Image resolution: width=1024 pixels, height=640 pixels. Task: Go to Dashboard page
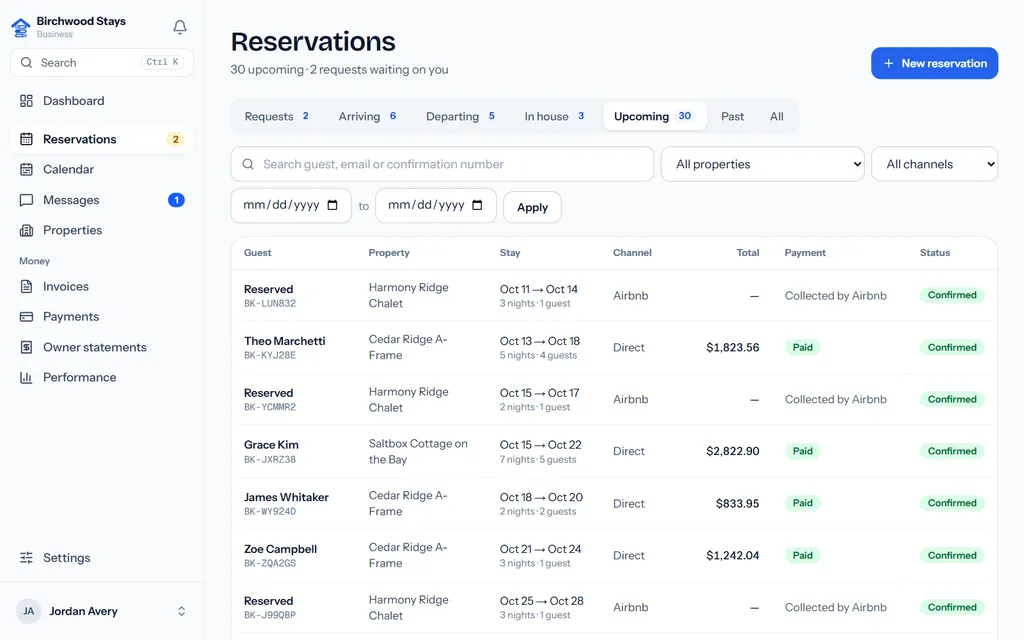tap(102, 101)
